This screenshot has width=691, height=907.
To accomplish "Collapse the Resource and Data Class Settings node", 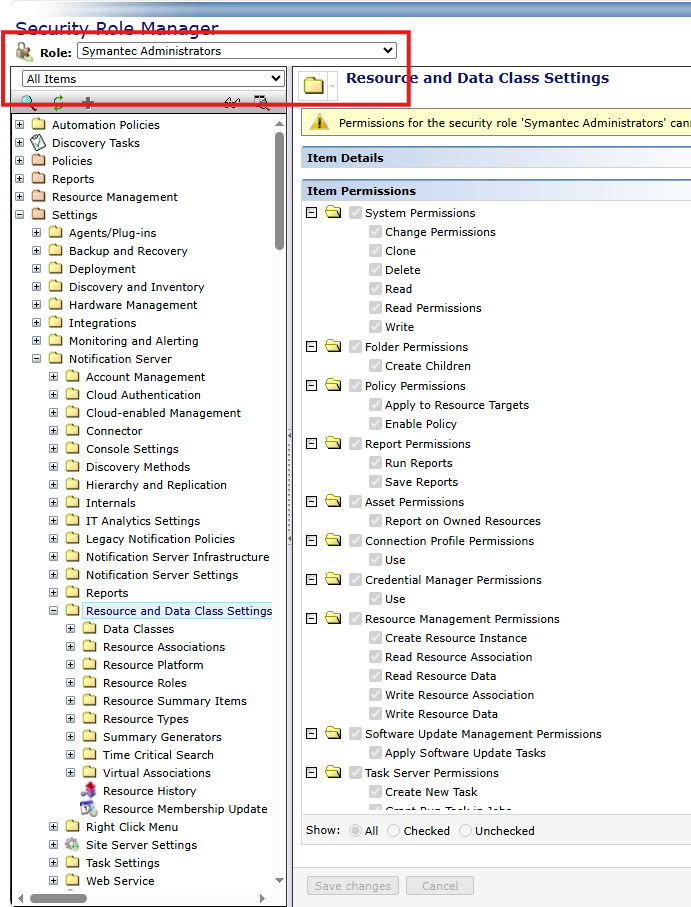I will point(54,610).
